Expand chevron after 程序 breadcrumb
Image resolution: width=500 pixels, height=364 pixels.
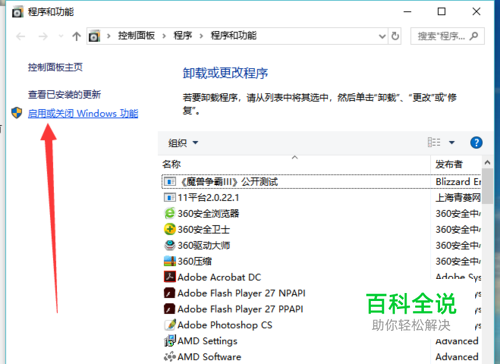point(201,36)
